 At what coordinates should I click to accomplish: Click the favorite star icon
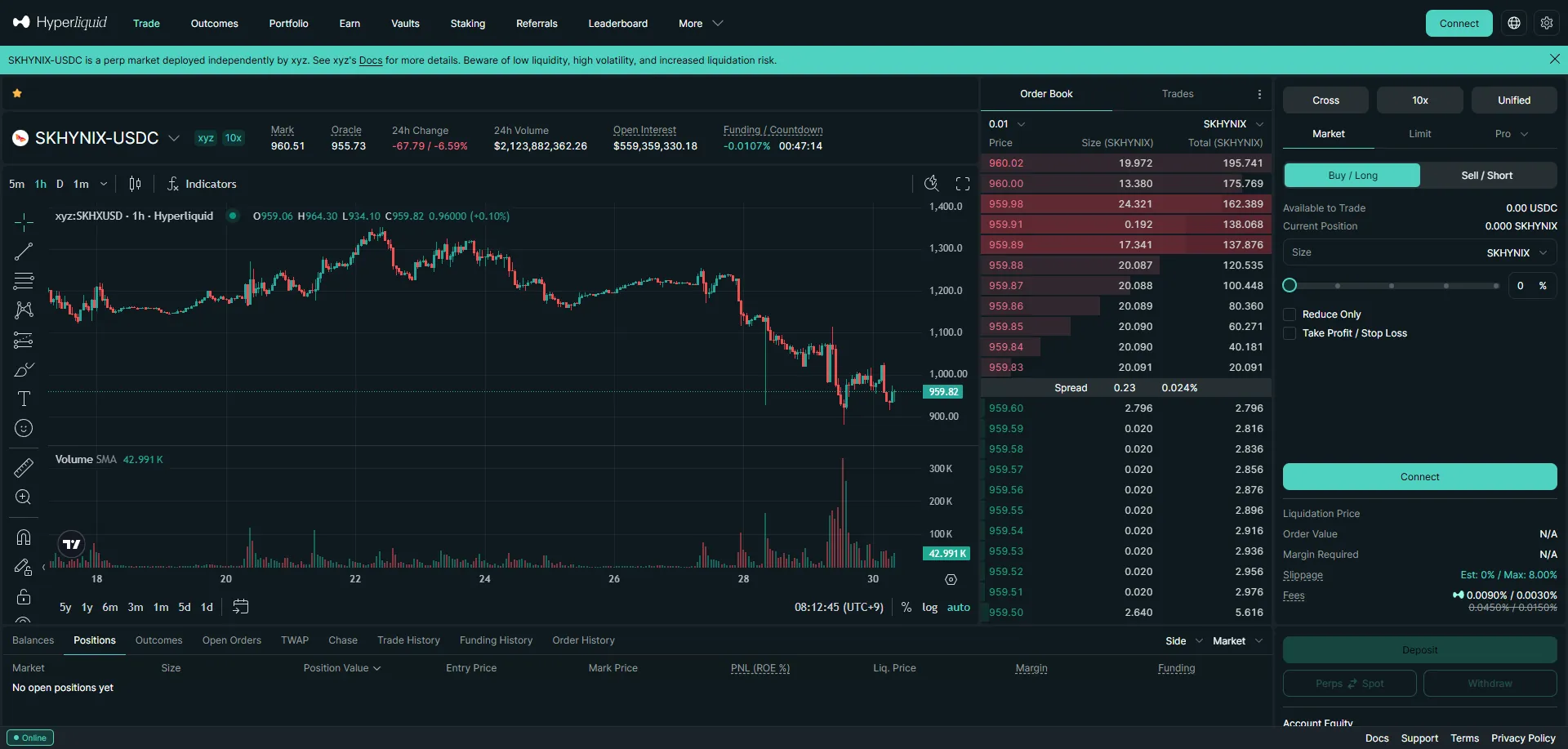17,94
